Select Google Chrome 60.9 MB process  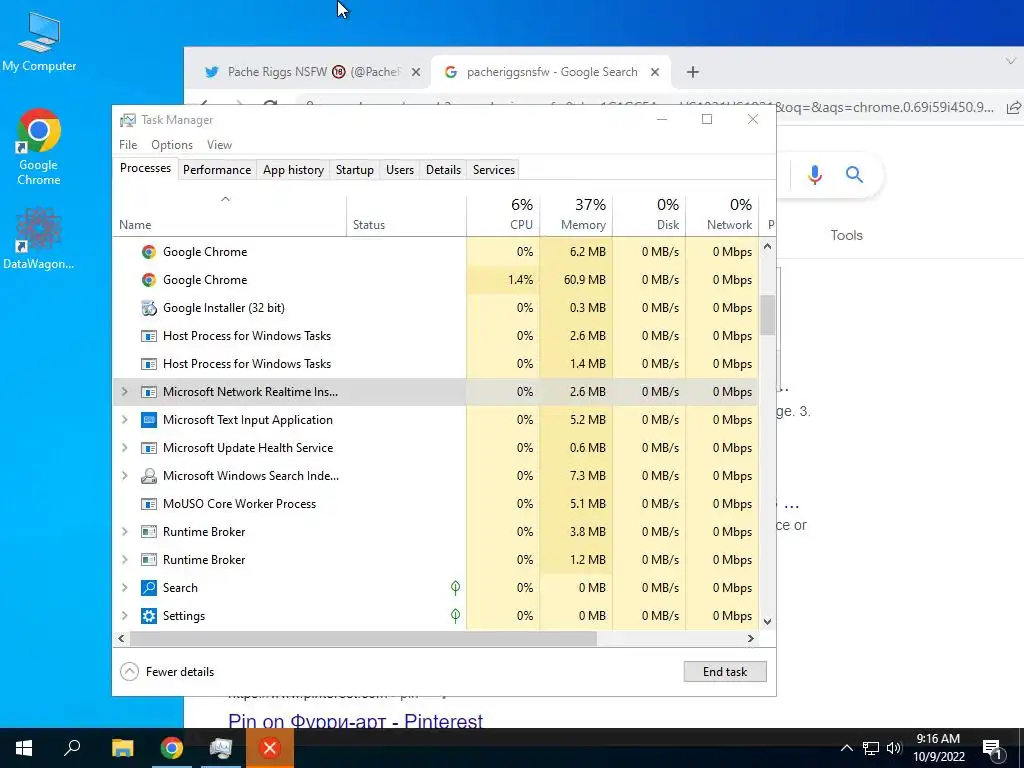(436, 280)
